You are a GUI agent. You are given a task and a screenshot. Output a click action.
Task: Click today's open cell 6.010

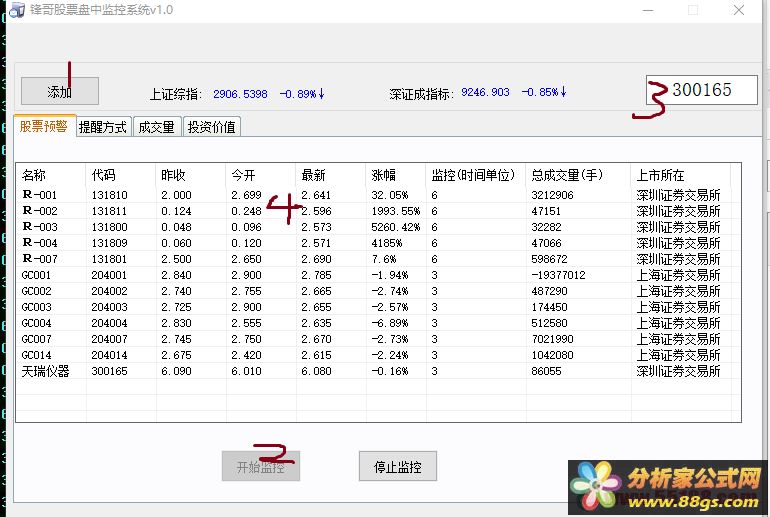(x=247, y=371)
